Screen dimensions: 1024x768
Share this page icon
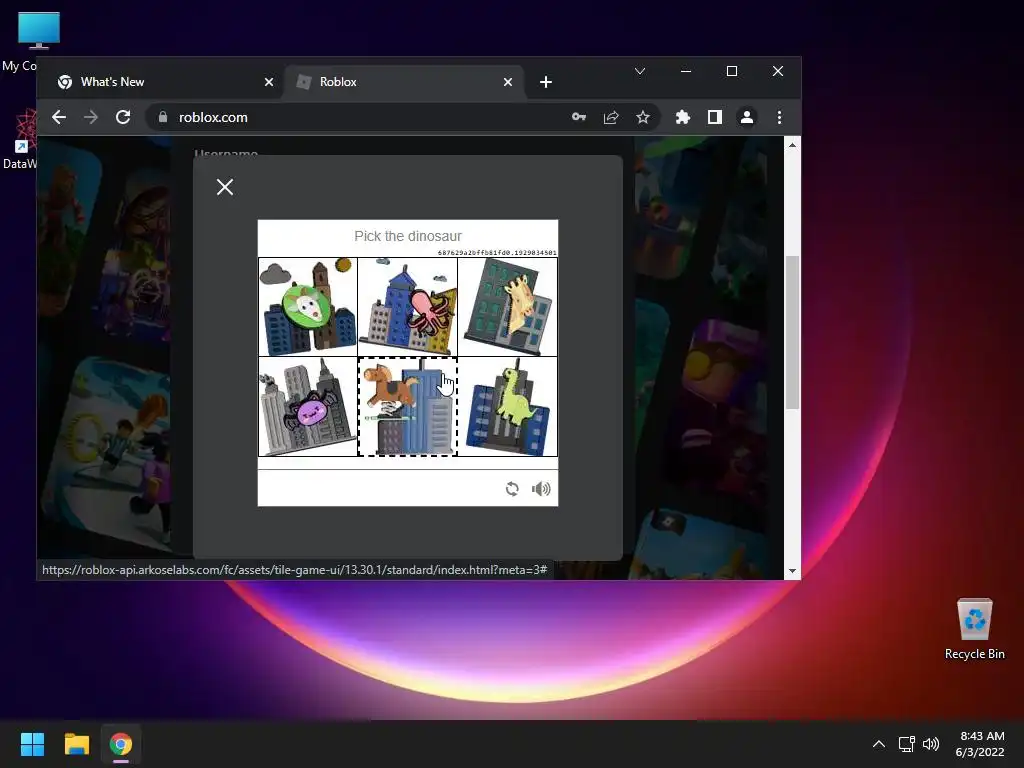point(611,118)
